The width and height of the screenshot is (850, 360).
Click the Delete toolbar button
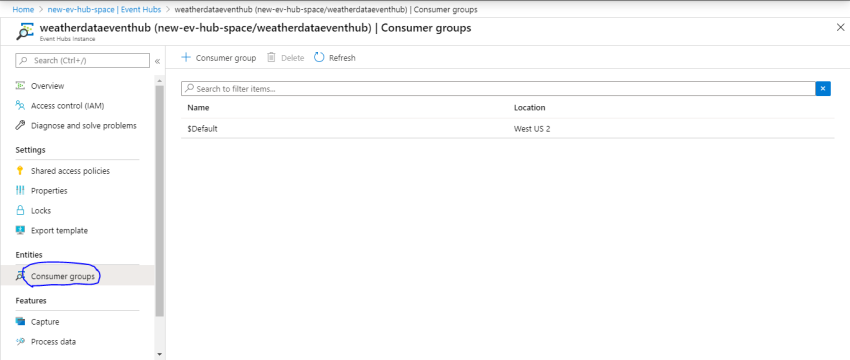point(286,57)
